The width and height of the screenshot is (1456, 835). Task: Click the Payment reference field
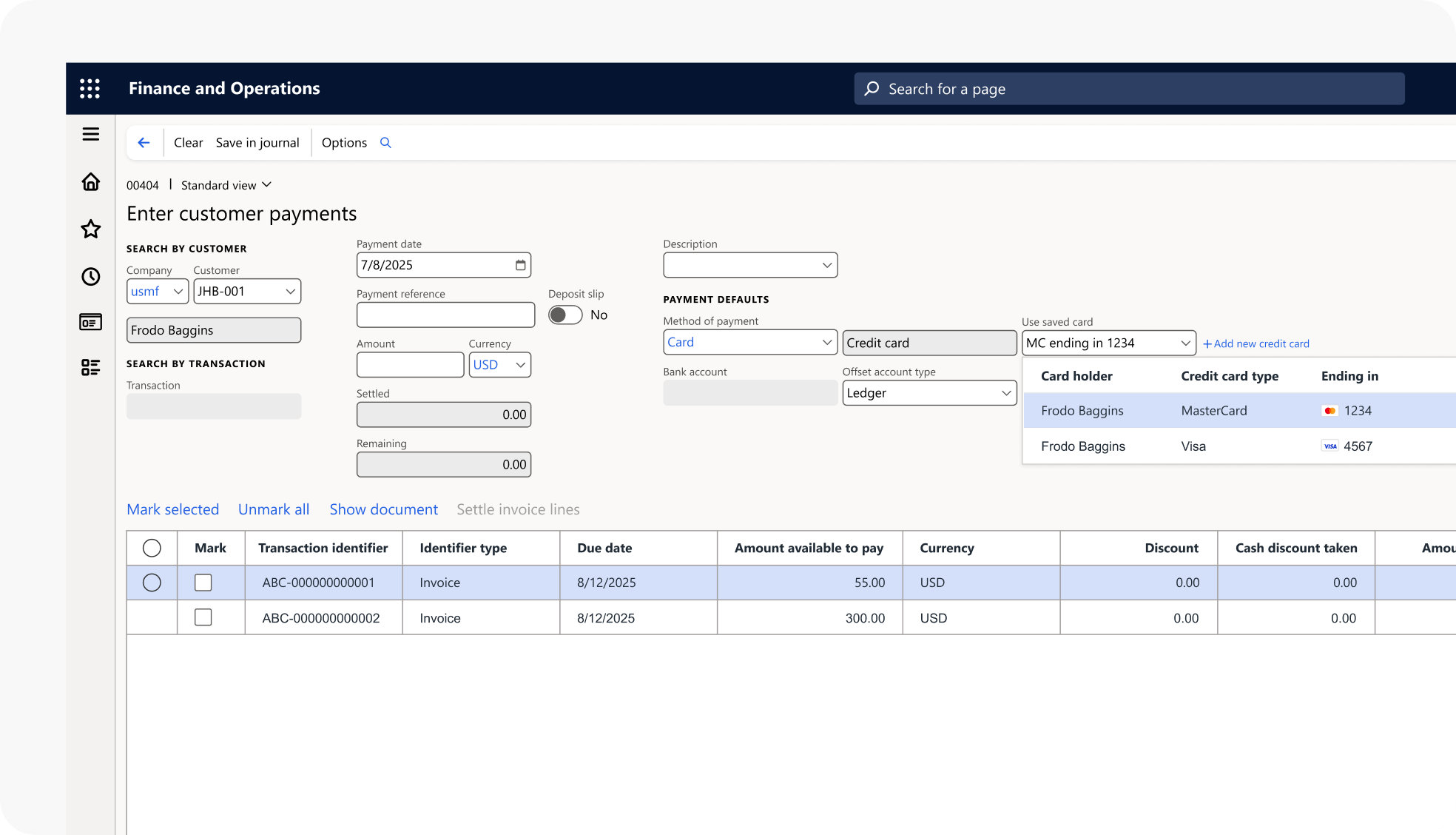pos(445,315)
